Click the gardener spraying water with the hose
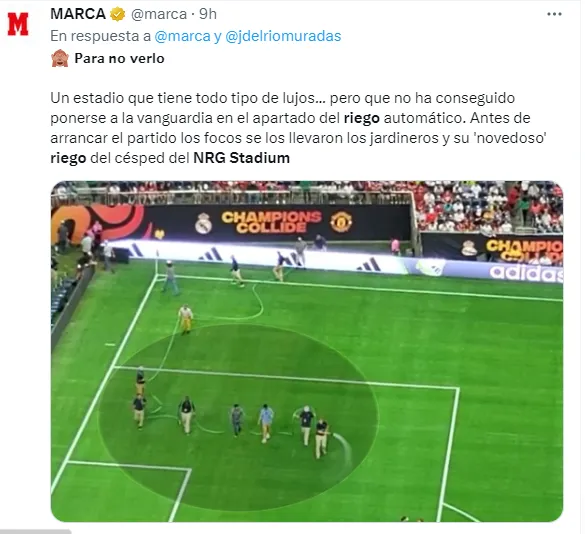 pos(321,438)
